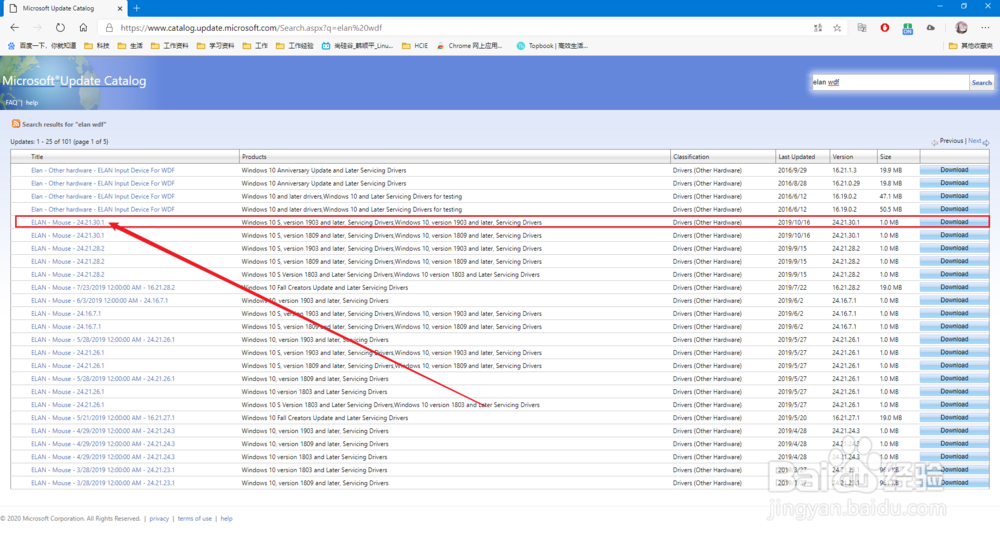The height and width of the screenshot is (542, 1000).
Task: Click the 19.8 MB size cell
Action: (x=890, y=183)
